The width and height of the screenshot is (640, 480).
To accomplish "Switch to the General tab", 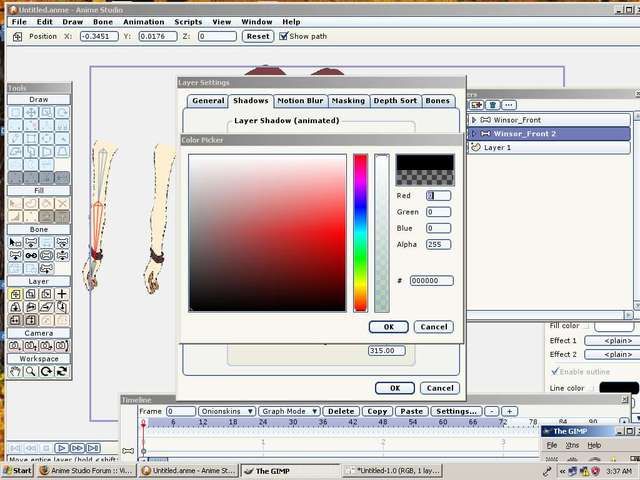I will [208, 101].
